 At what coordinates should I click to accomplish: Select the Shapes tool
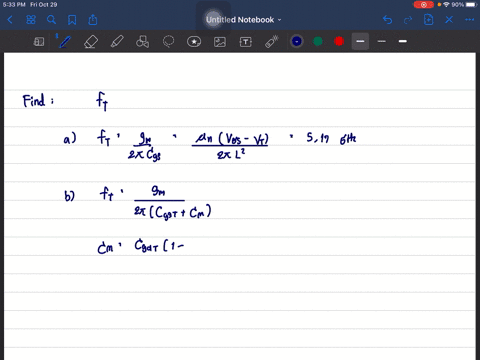click(142, 42)
